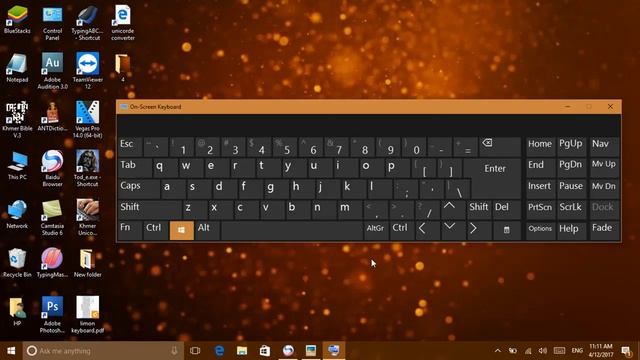This screenshot has height=360, width=640.
Task: Select the Vegas Pro 14.0 desktop icon
Action: click(87, 120)
